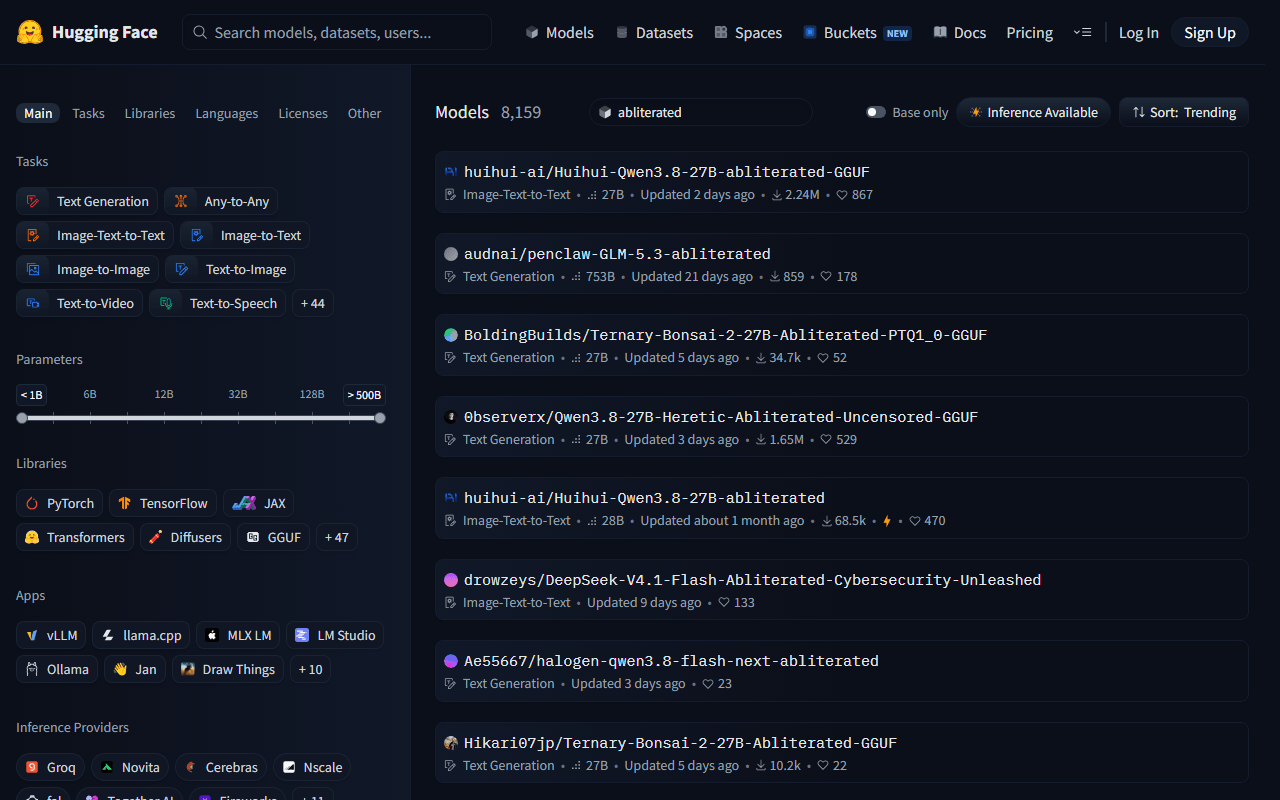Viewport: 1280px width, 800px height.
Task: Click the Text-to-Image task icon
Action: (x=184, y=269)
